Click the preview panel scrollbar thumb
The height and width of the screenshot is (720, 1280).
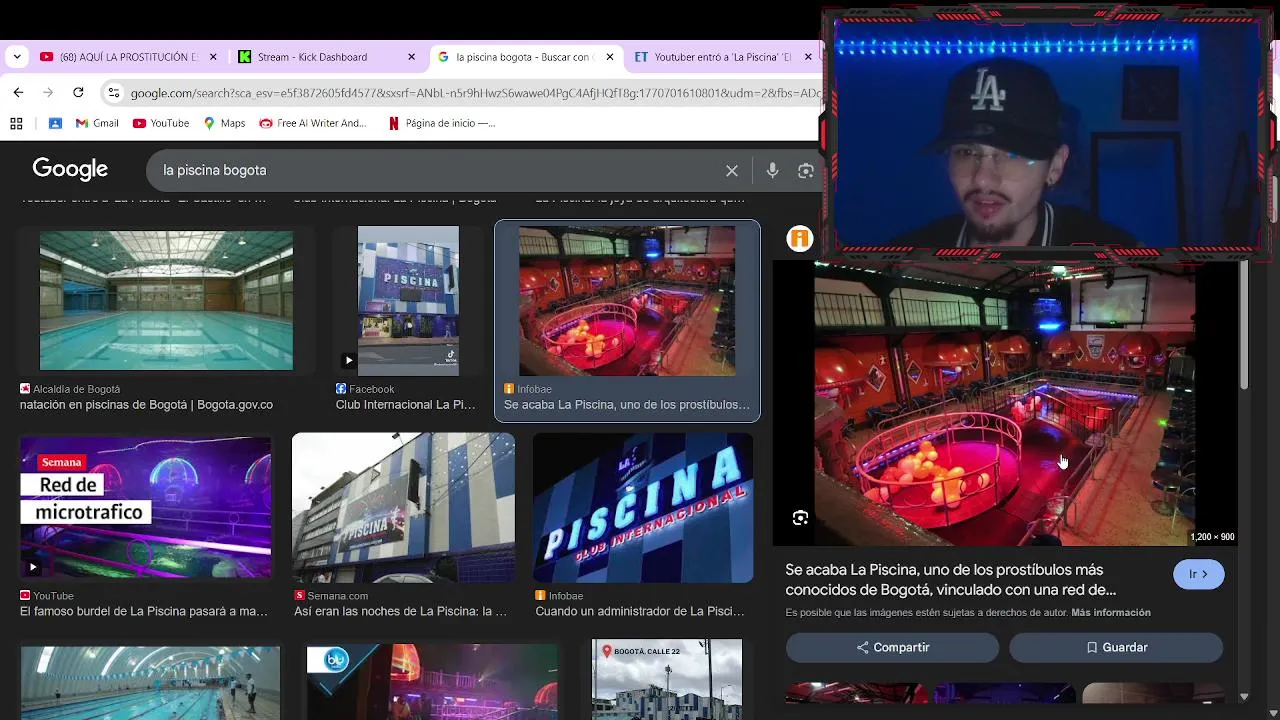pos(1244,325)
